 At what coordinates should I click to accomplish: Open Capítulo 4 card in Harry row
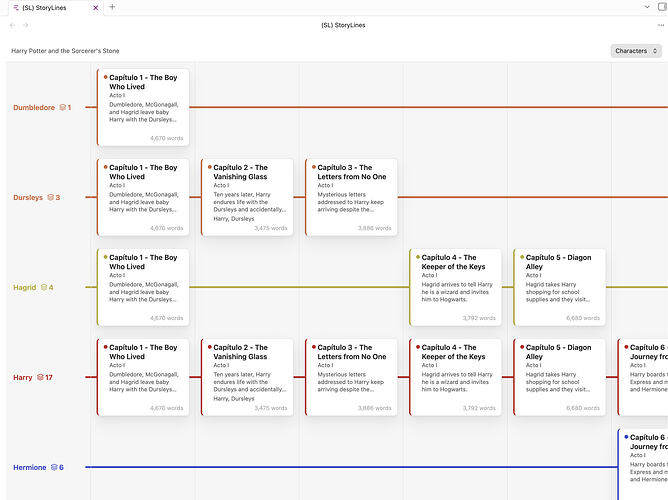455,377
